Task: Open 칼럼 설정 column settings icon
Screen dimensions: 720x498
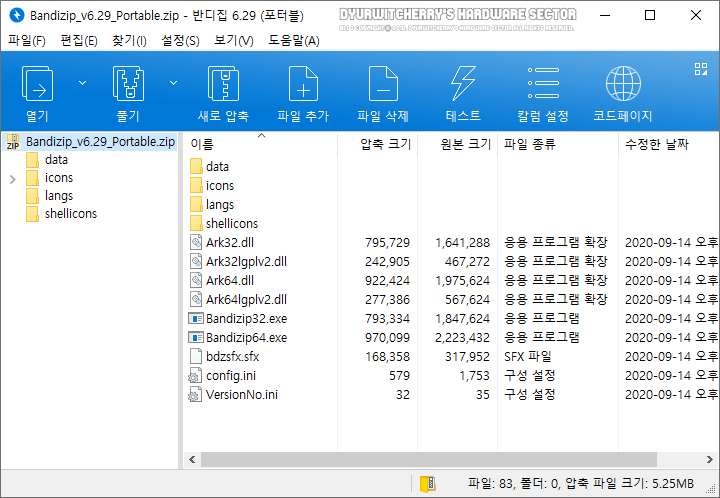Action: 543,83
